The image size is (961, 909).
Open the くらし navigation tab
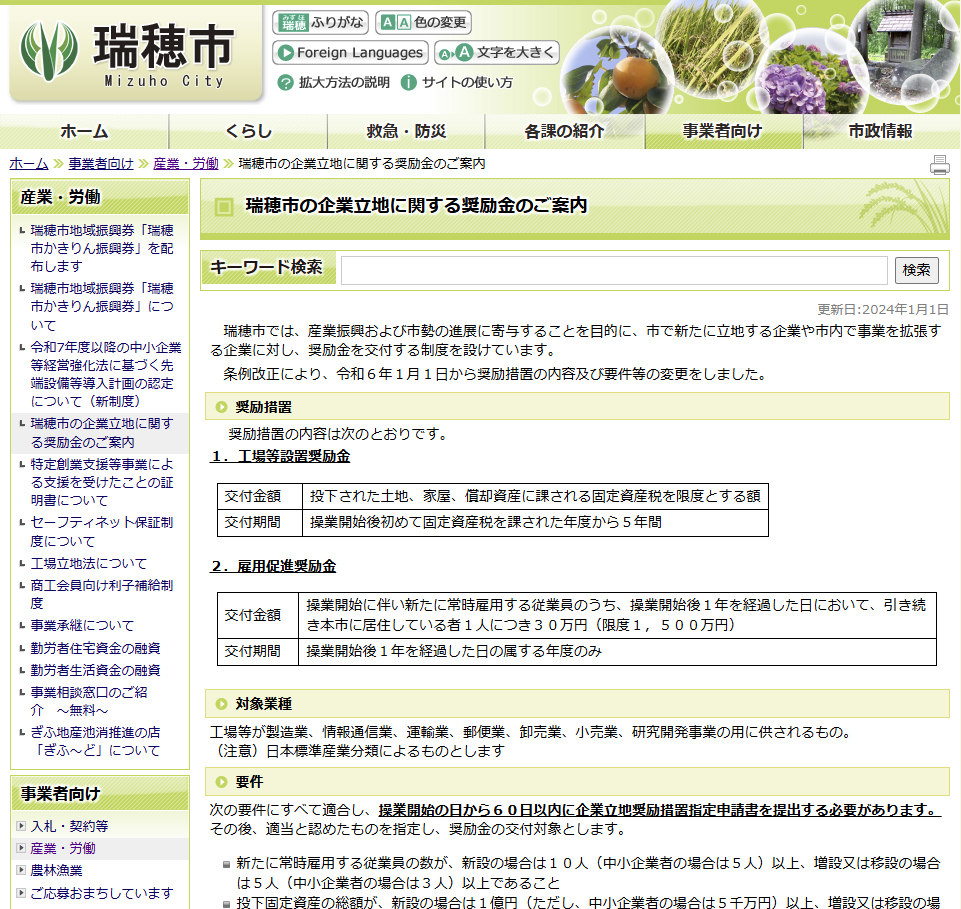click(x=248, y=131)
